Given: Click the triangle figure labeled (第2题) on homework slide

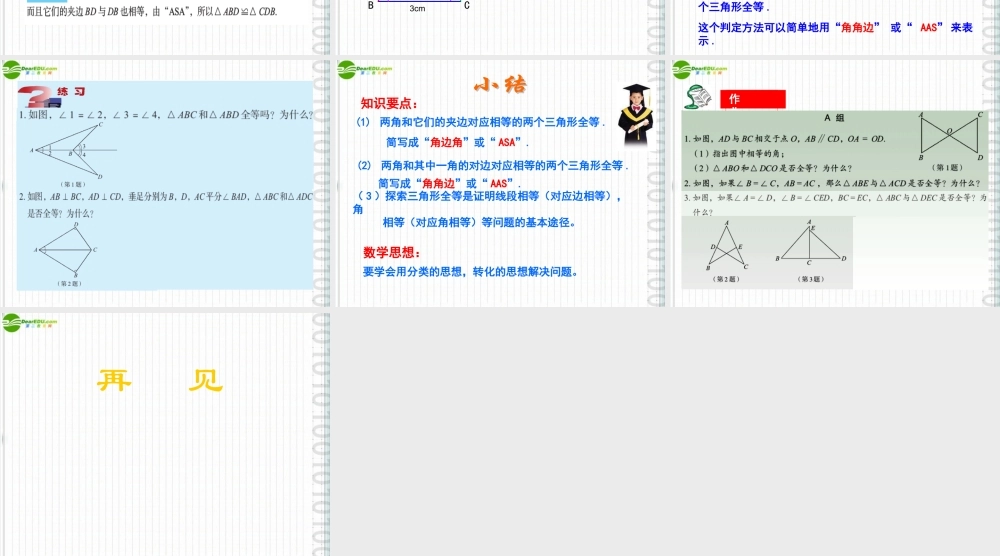Looking at the screenshot, I should [x=727, y=246].
